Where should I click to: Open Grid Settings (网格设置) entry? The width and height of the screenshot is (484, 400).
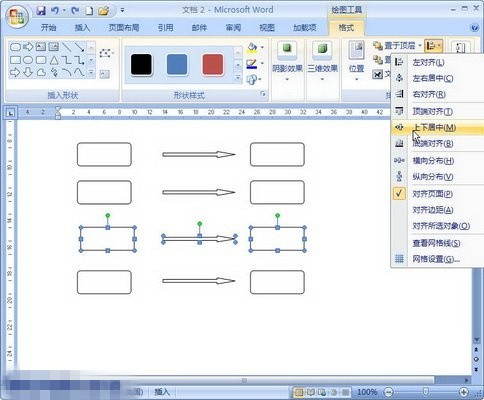pos(436,259)
